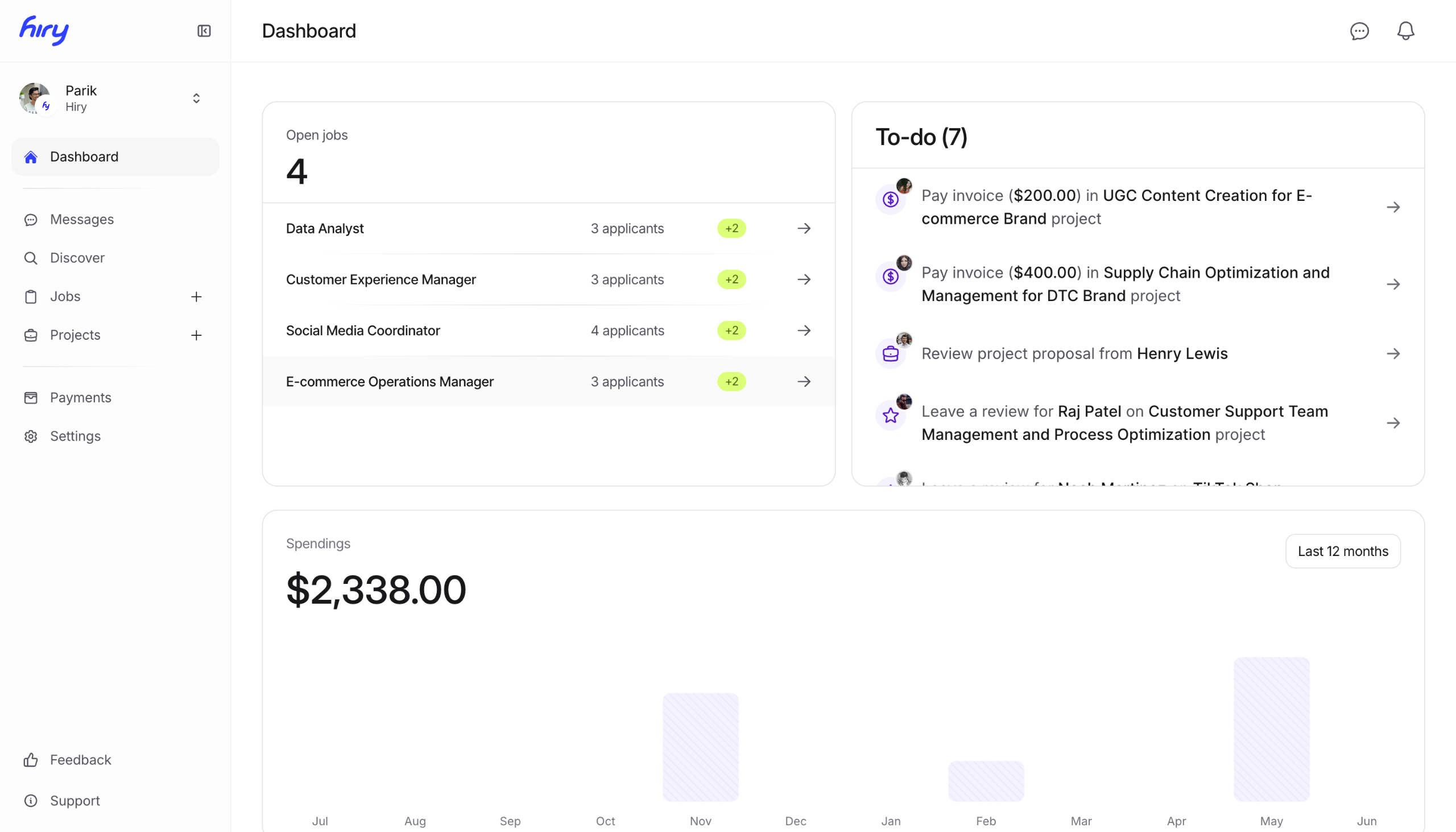The width and height of the screenshot is (1456, 832).
Task: Go to Messages in sidebar
Action: click(x=82, y=220)
